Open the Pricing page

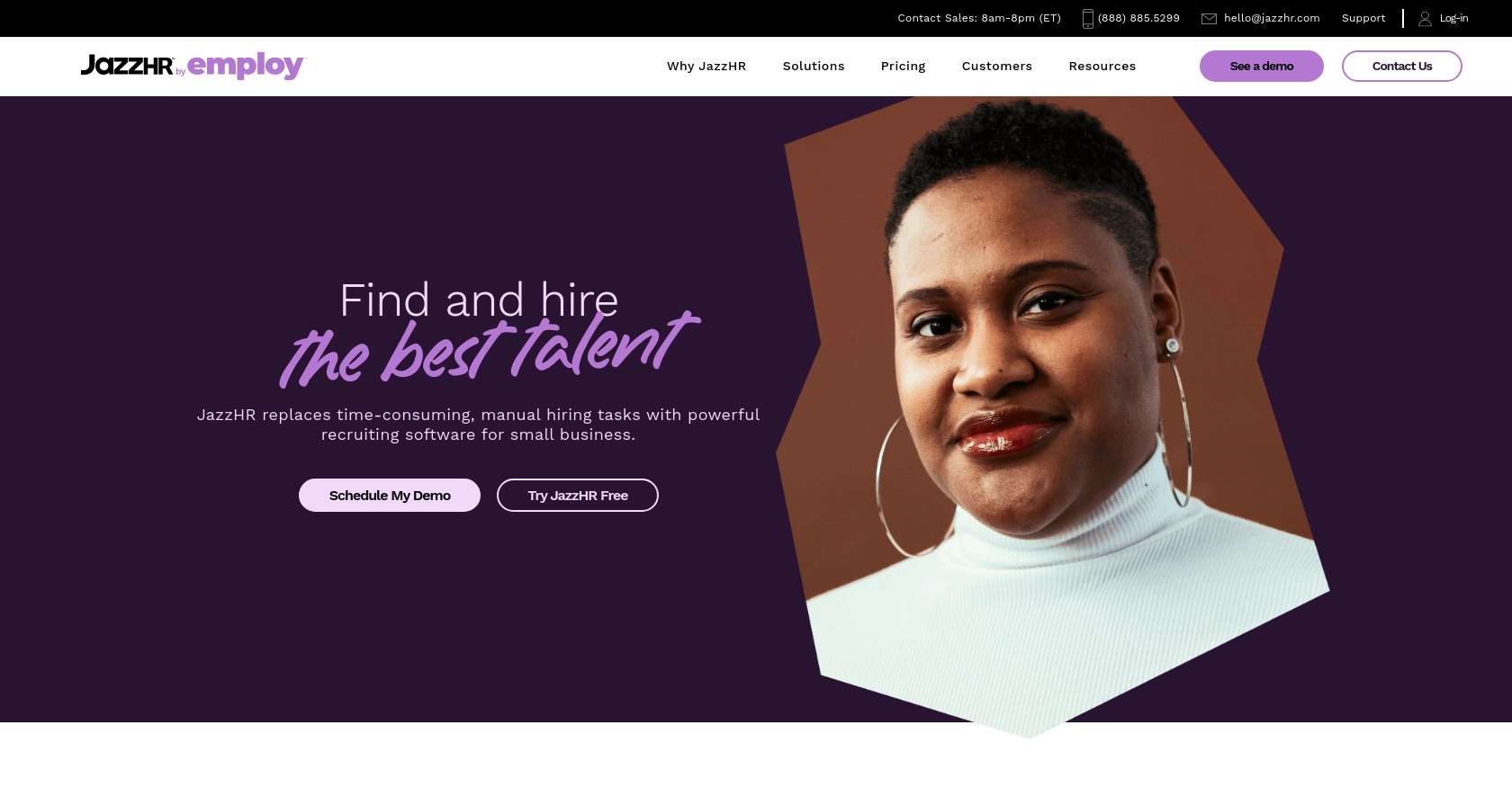tap(903, 67)
